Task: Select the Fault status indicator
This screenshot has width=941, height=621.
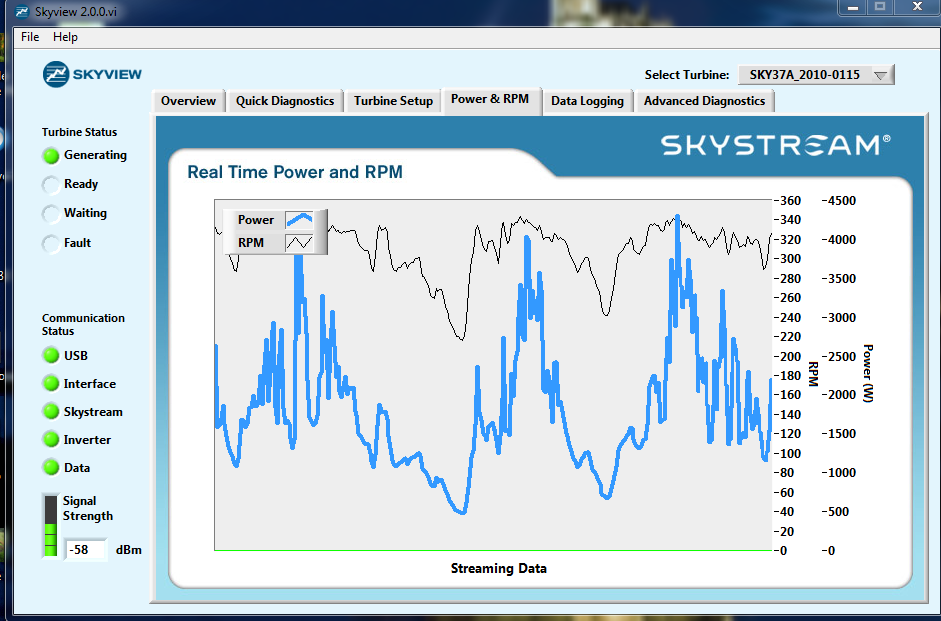Action: click(51, 243)
